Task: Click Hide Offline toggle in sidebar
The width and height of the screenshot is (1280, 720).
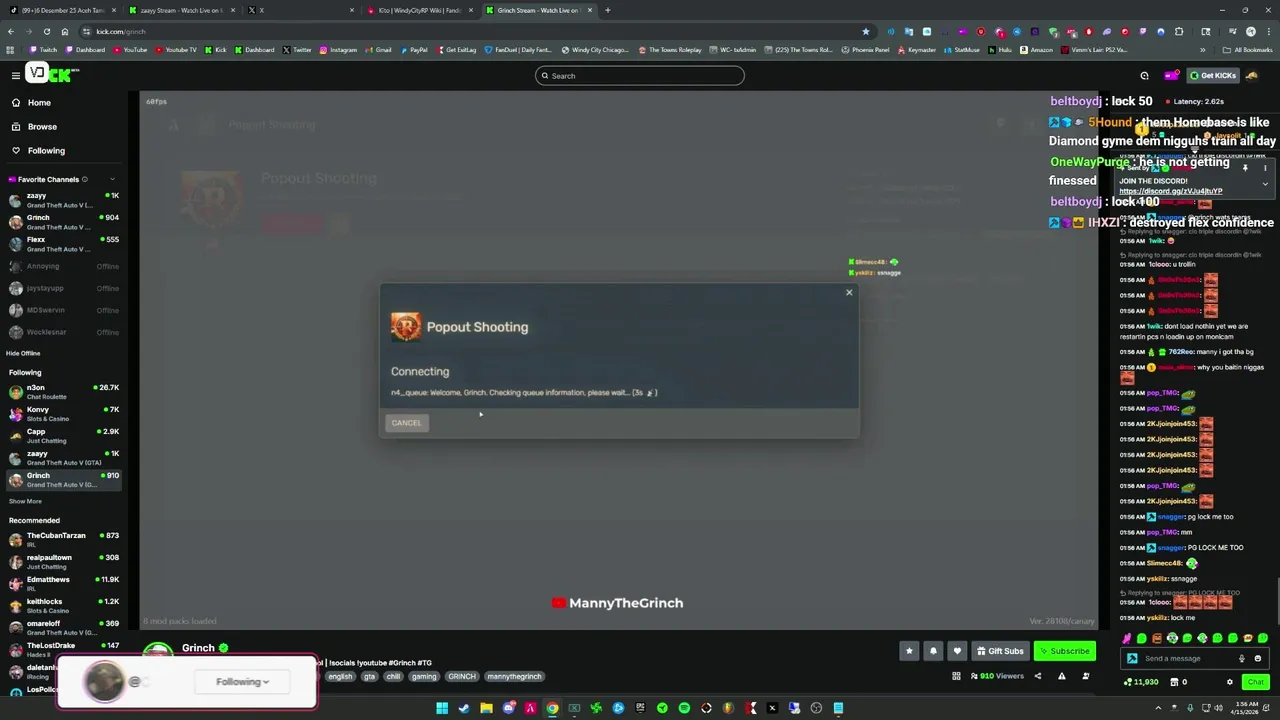Action: [x=23, y=353]
